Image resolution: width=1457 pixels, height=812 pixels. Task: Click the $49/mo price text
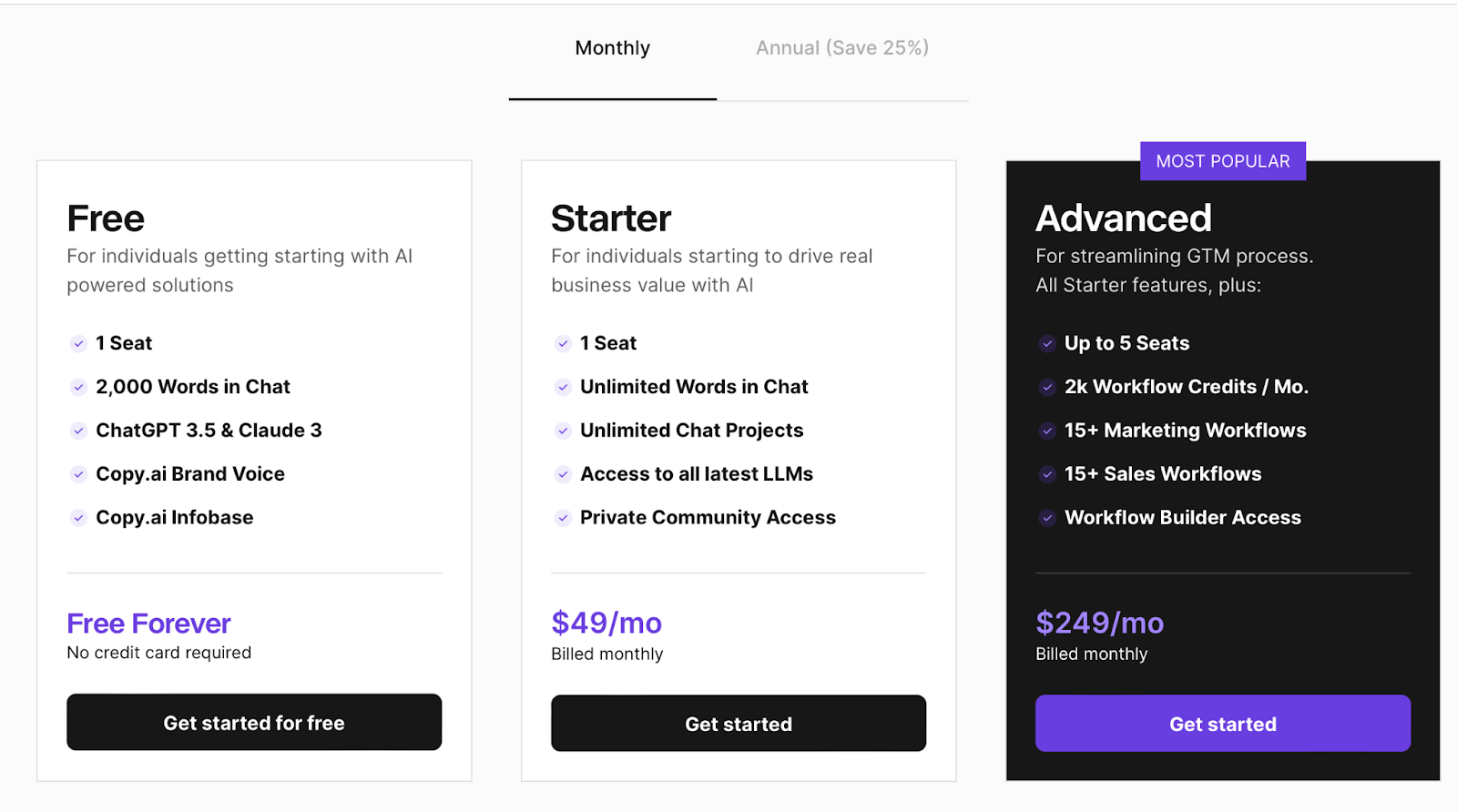[x=606, y=623]
